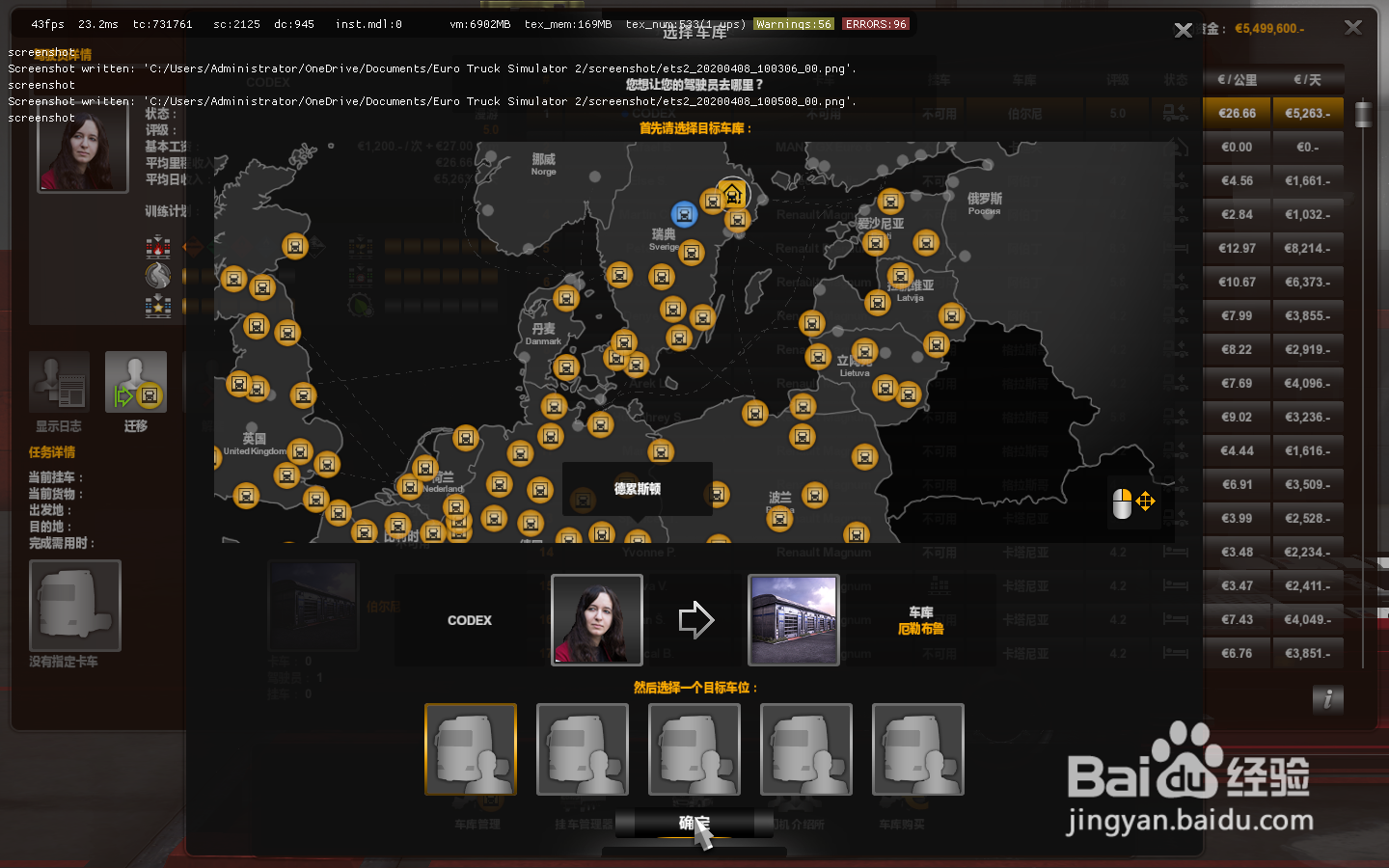1389x868 pixels.
Task: Select the blue highlighted garage marker in Sweden
Action: (x=684, y=214)
